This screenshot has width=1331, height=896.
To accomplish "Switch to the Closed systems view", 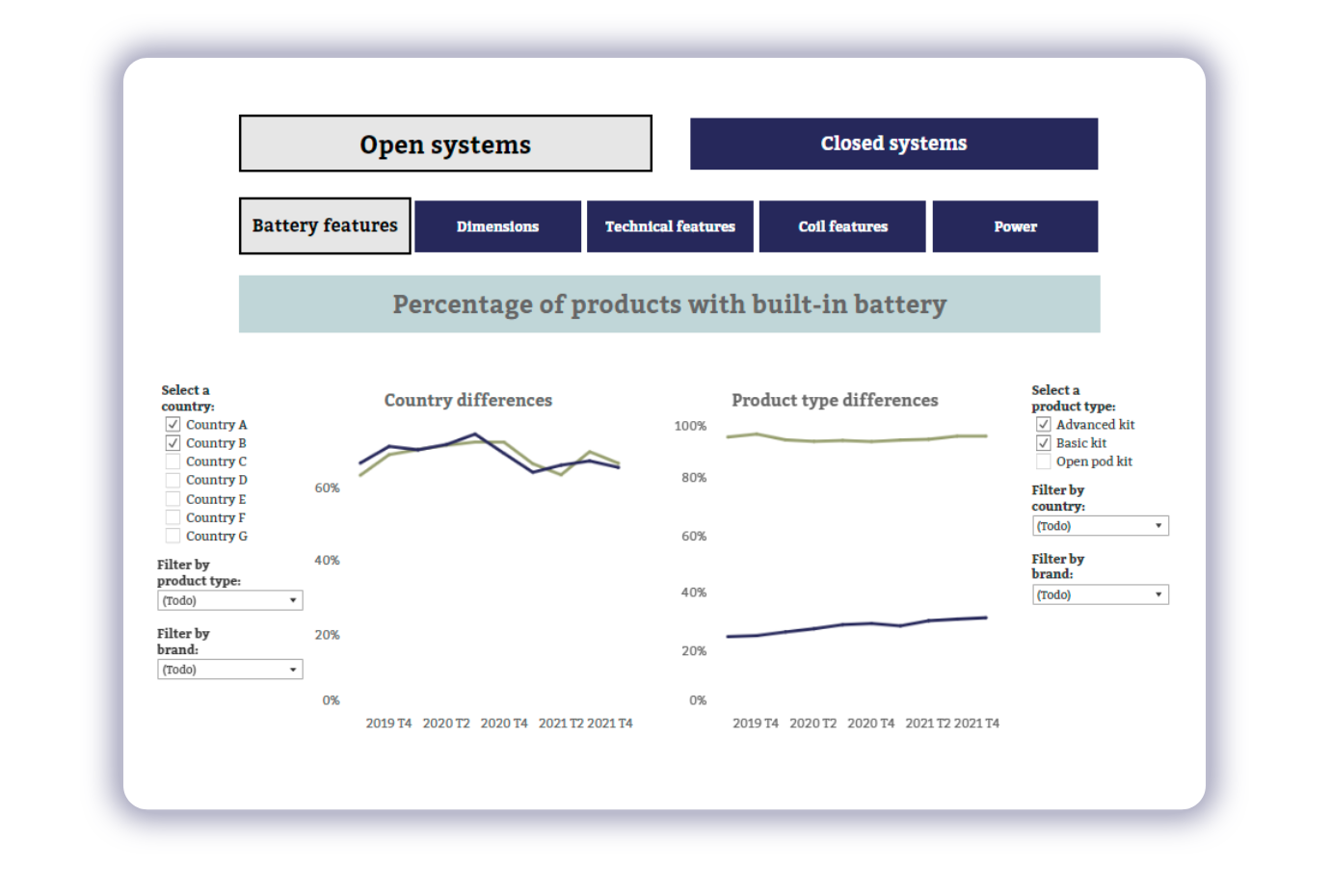I will pyautogui.click(x=893, y=144).
